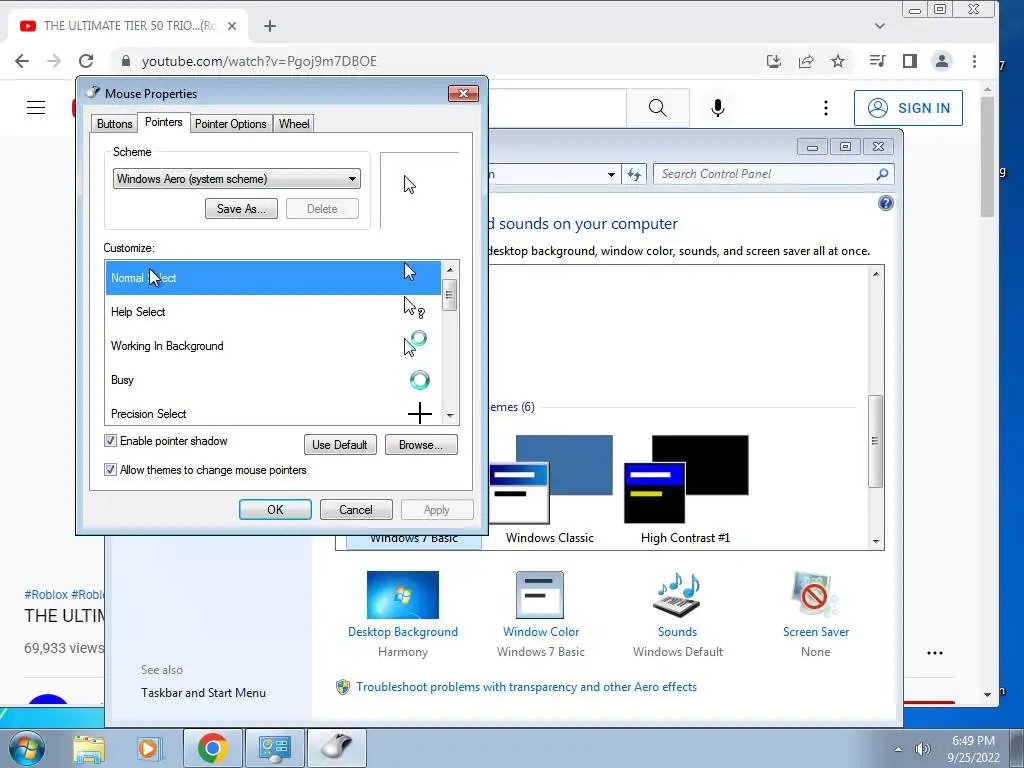Expand Control Panel address dropdown arrow
Viewport: 1024px width, 768px height.
pyautogui.click(x=611, y=174)
